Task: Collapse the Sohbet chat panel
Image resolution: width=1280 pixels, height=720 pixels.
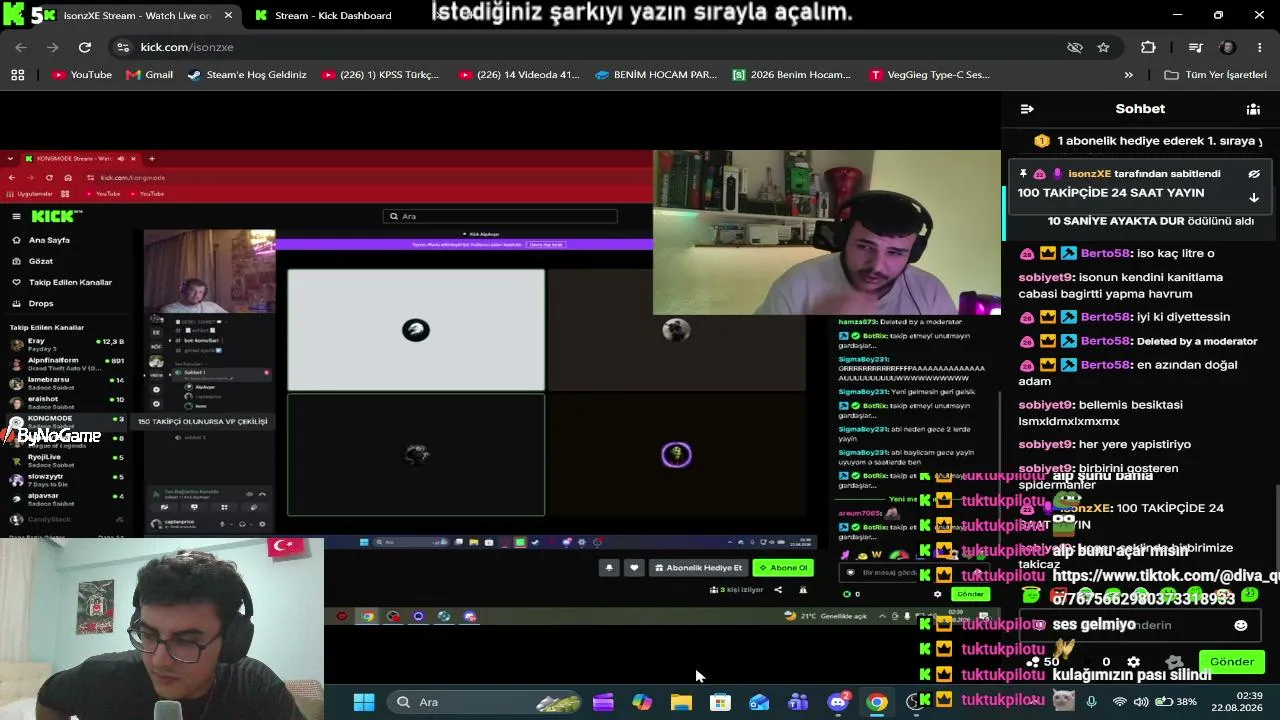Action: coord(1027,109)
